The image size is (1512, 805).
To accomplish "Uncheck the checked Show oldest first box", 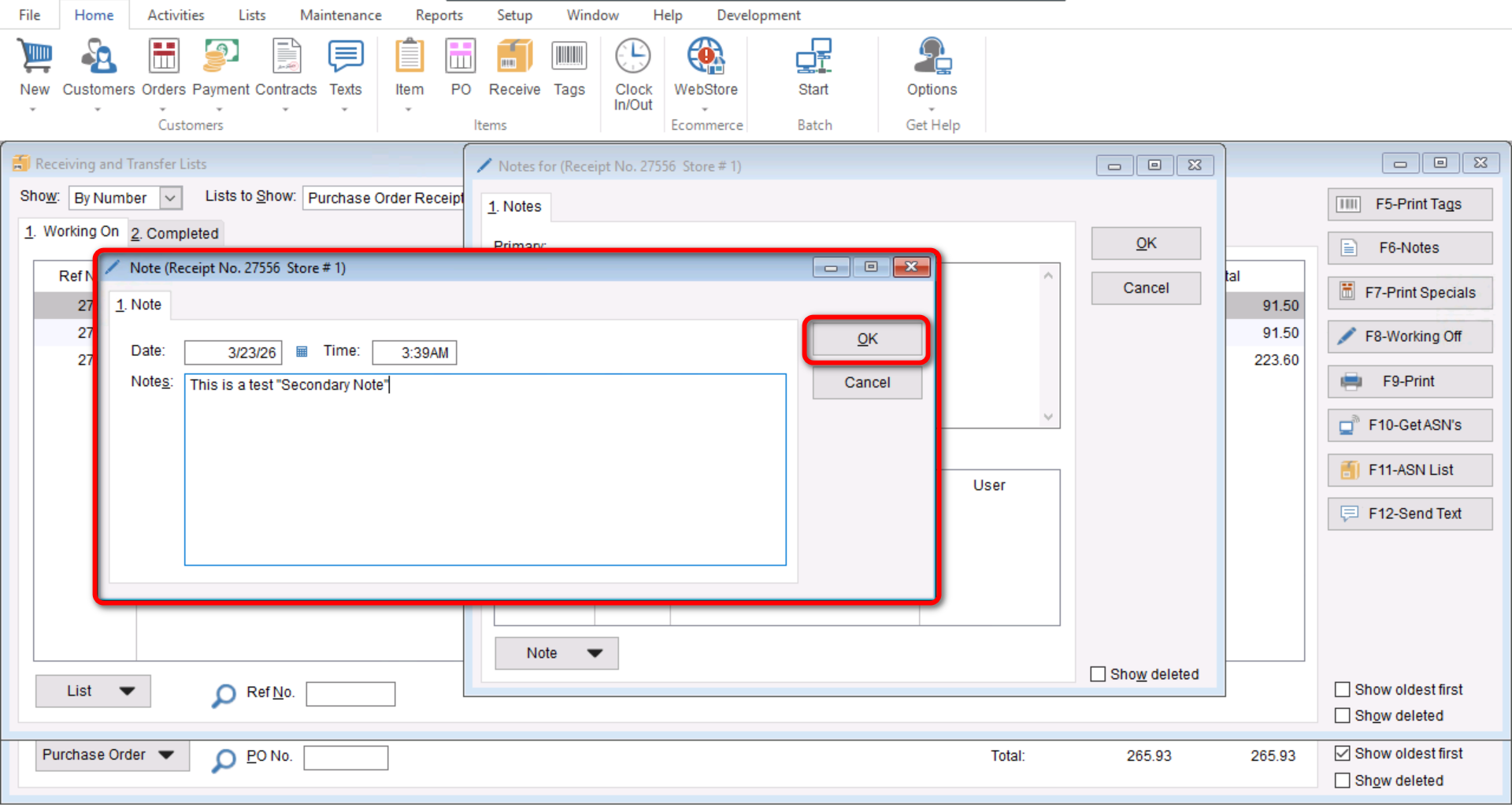I will (1343, 754).
